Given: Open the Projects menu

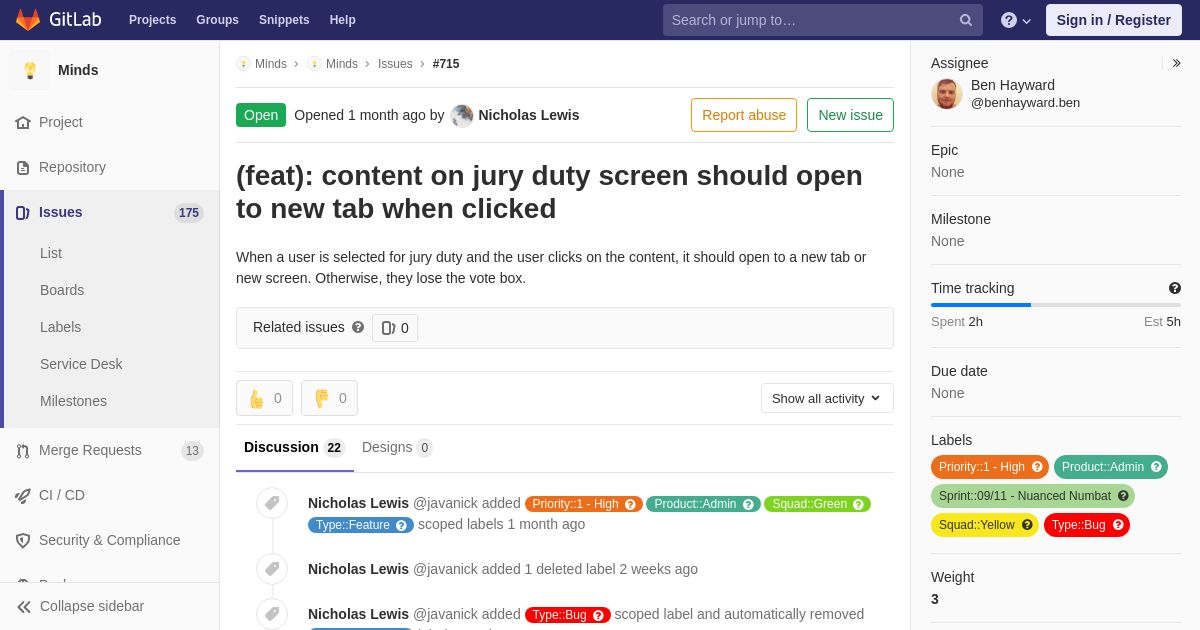Looking at the screenshot, I should tap(152, 20).
